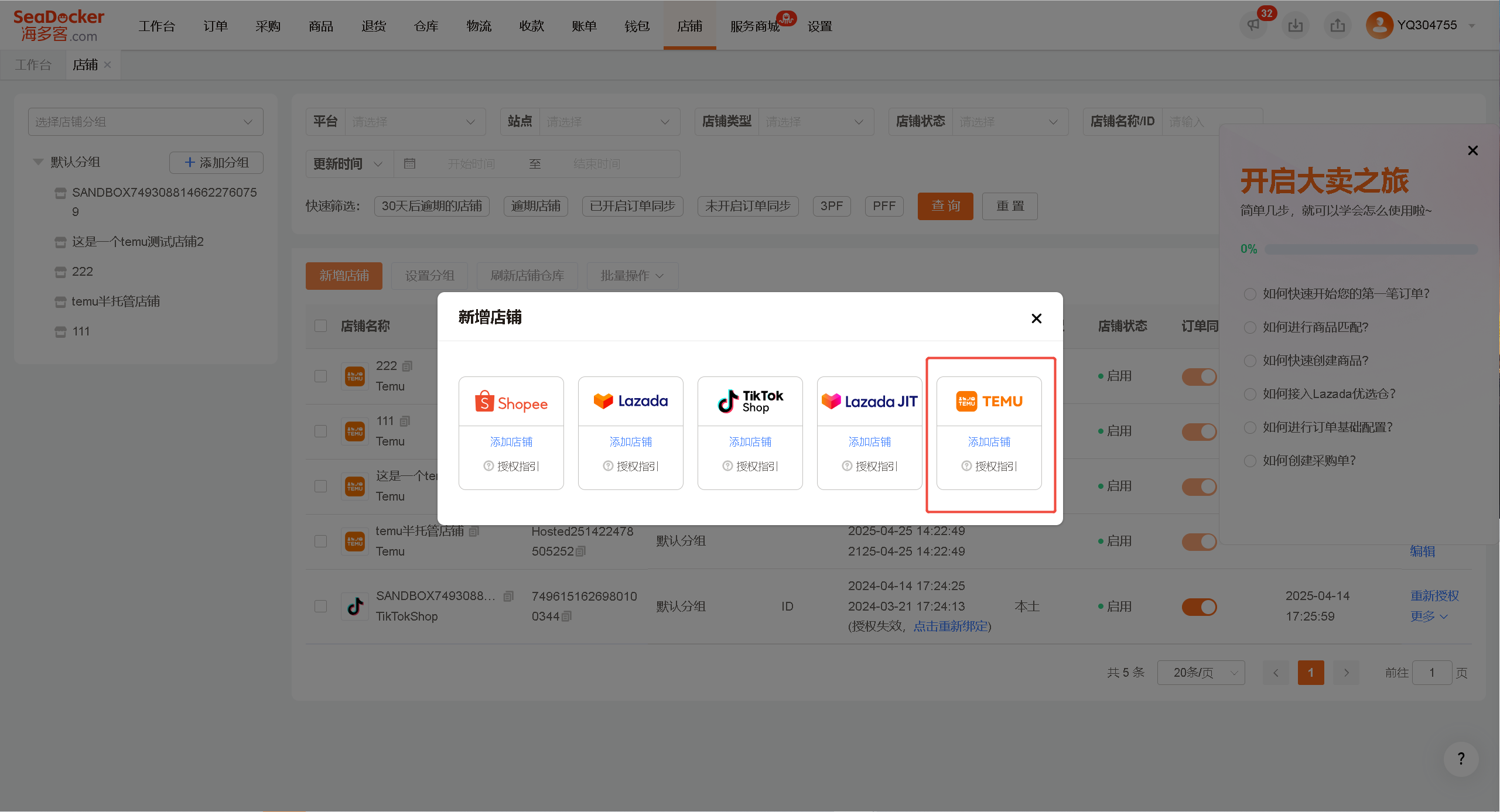Click the user avatar icon YQ304755
The height and width of the screenshot is (812, 1500).
coord(1379,25)
